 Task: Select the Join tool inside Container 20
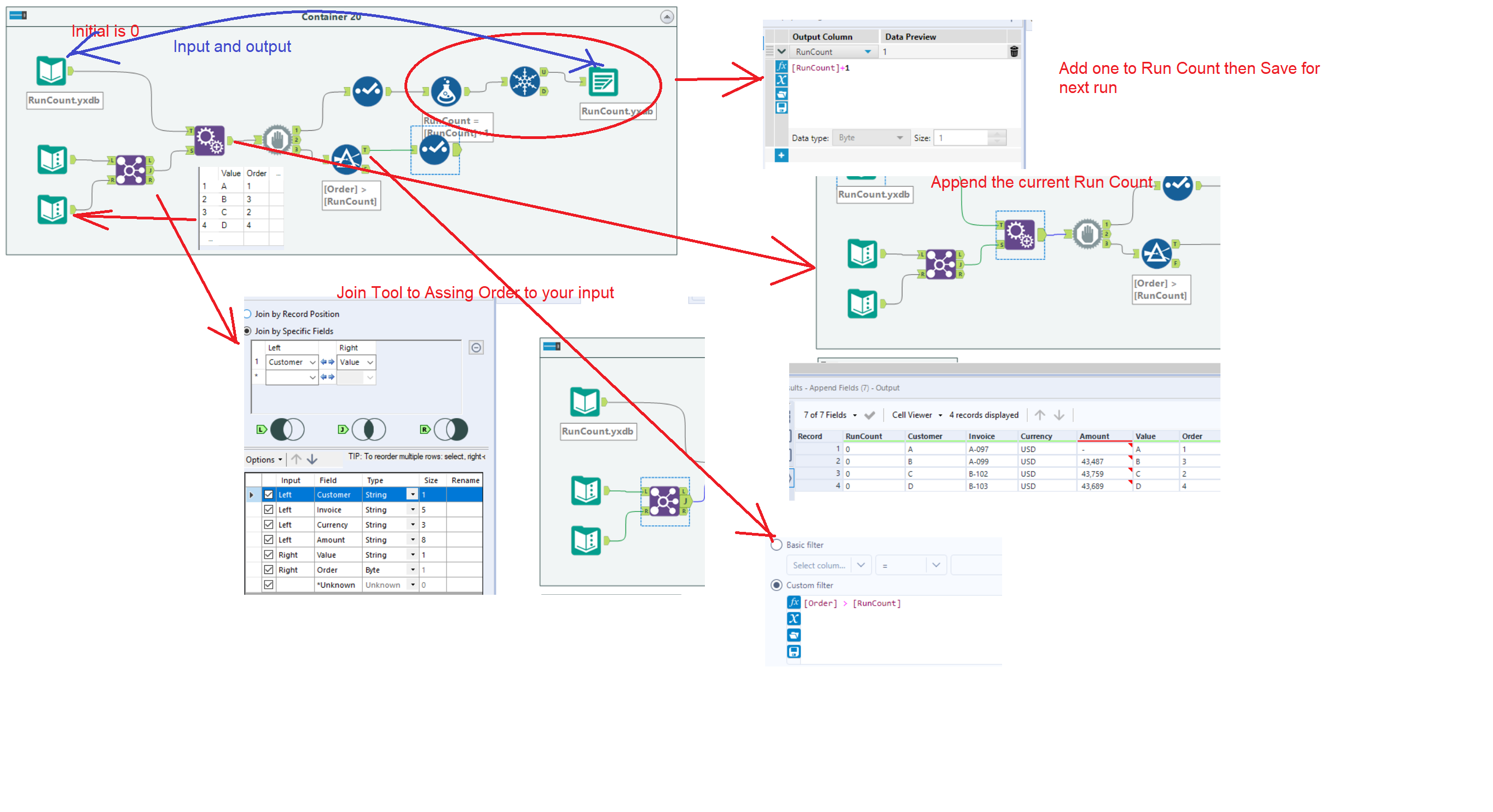coord(132,168)
